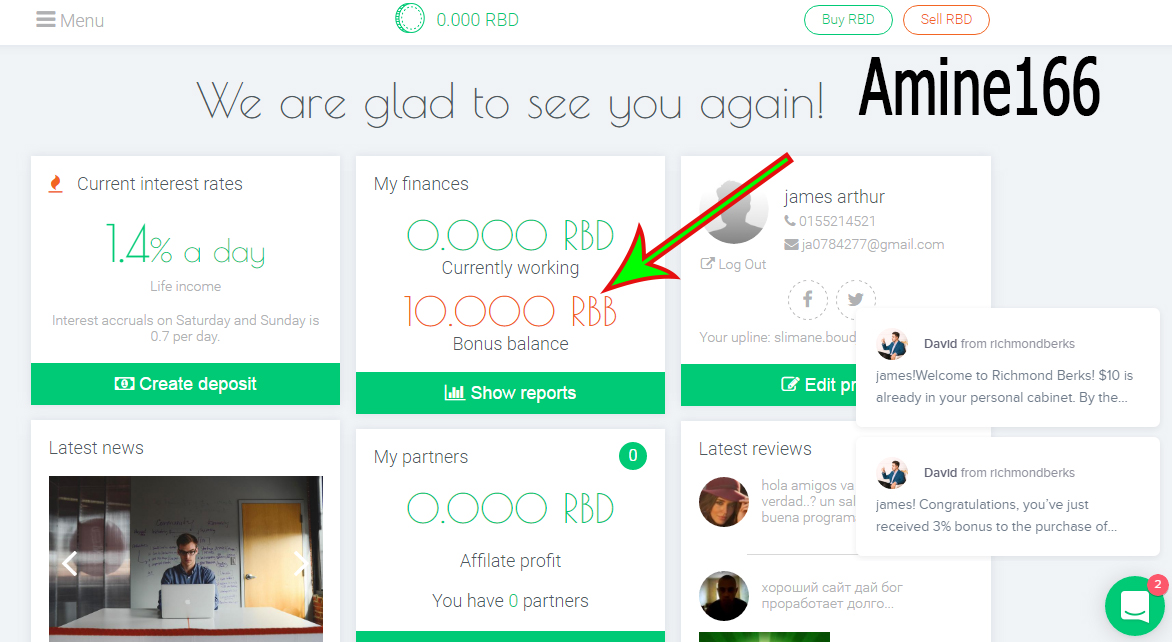The width and height of the screenshot is (1172, 642).
Task: Click the partners count badge showing 0
Action: coord(633,456)
